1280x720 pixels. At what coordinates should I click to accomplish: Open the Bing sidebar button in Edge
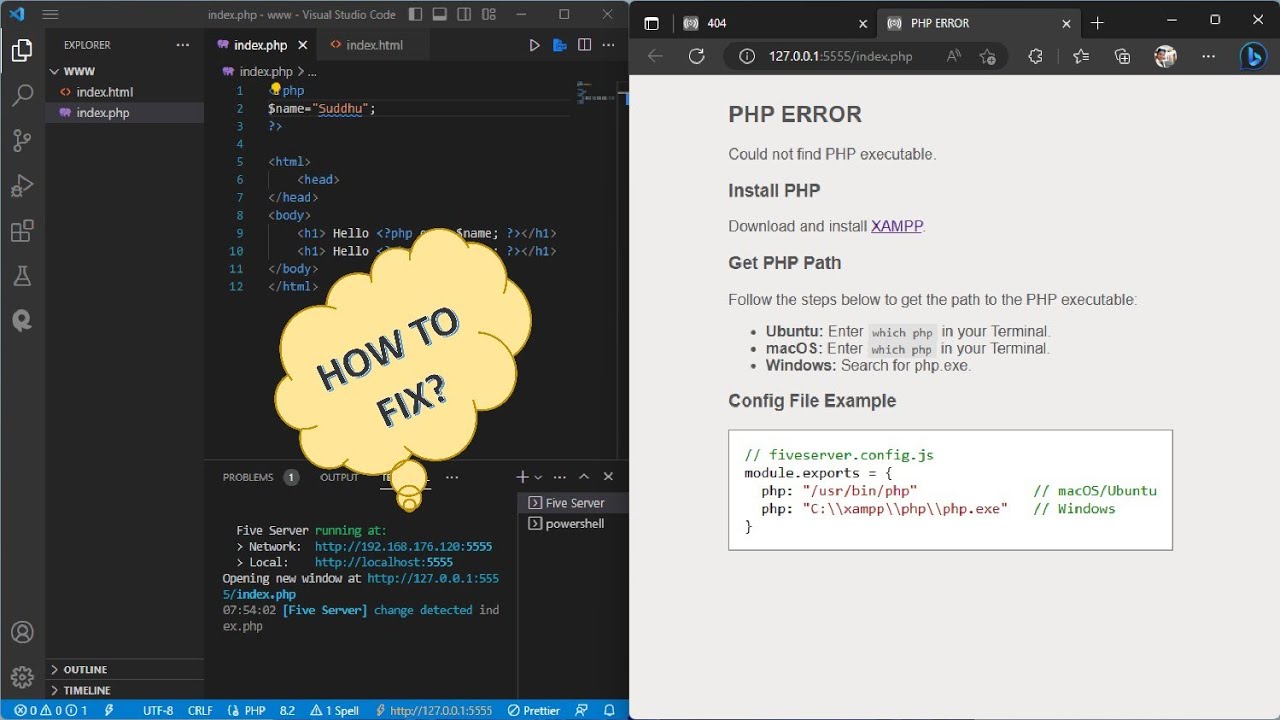1253,56
